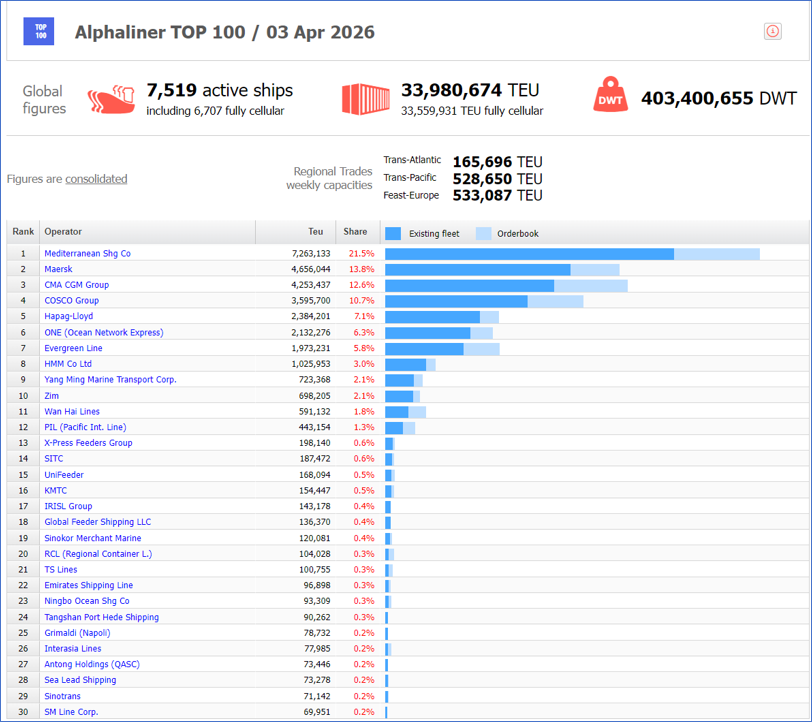Image resolution: width=812 pixels, height=722 pixels.
Task: Sort by the Rank column header
Action: [23, 232]
